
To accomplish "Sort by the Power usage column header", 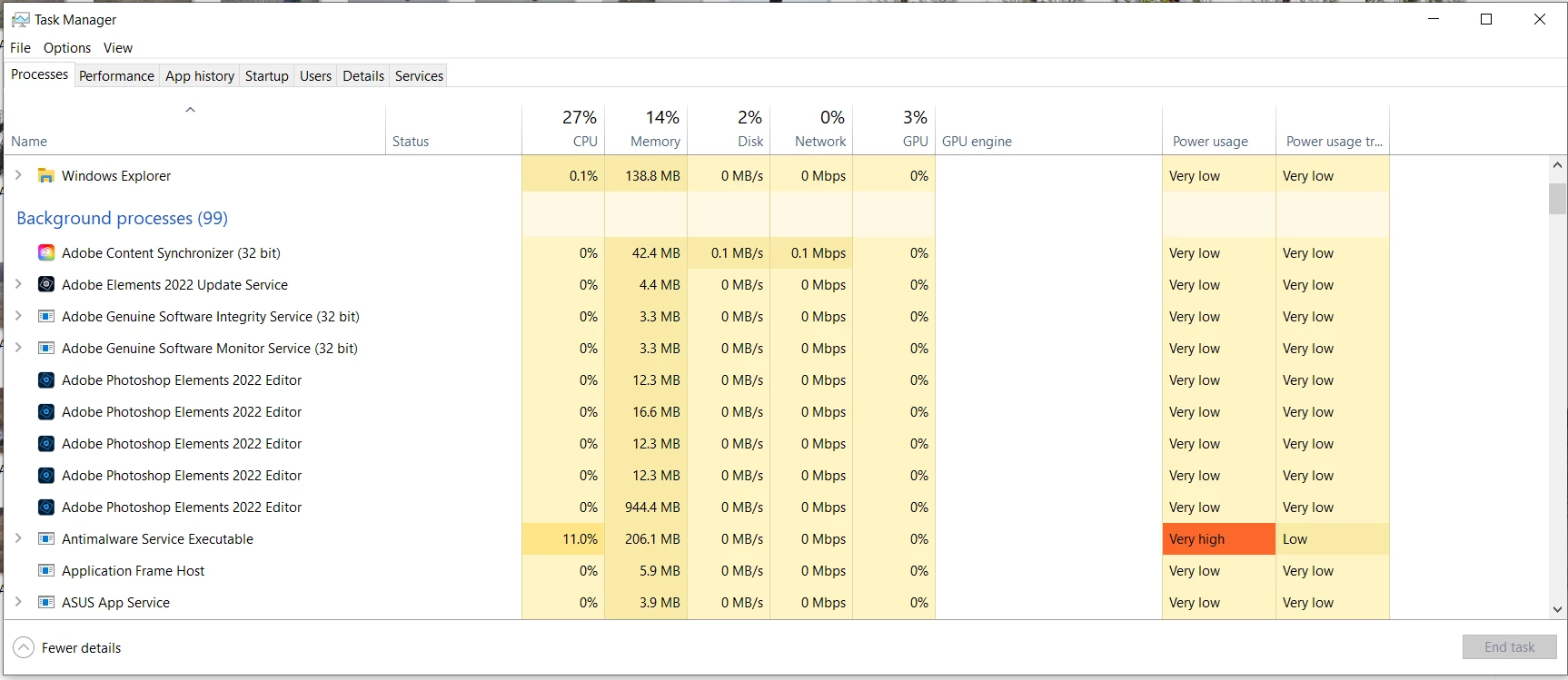I will pos(1219,130).
